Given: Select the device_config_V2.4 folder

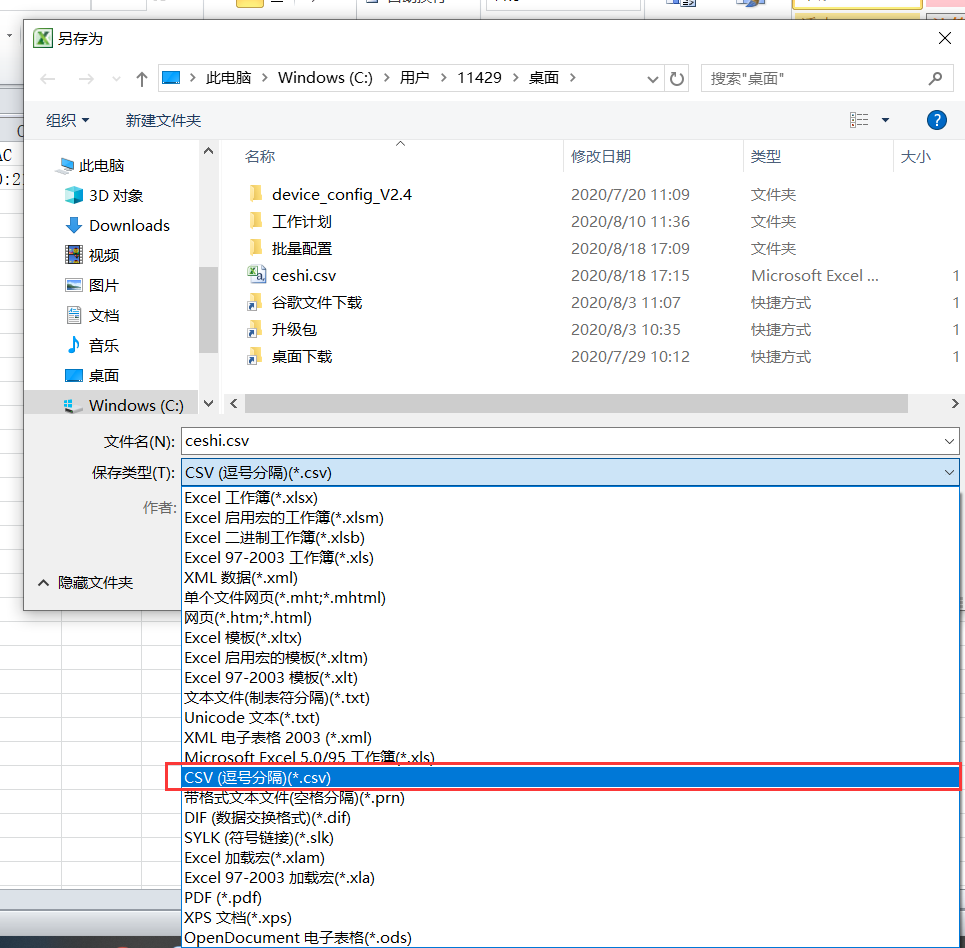Looking at the screenshot, I should (x=341, y=194).
